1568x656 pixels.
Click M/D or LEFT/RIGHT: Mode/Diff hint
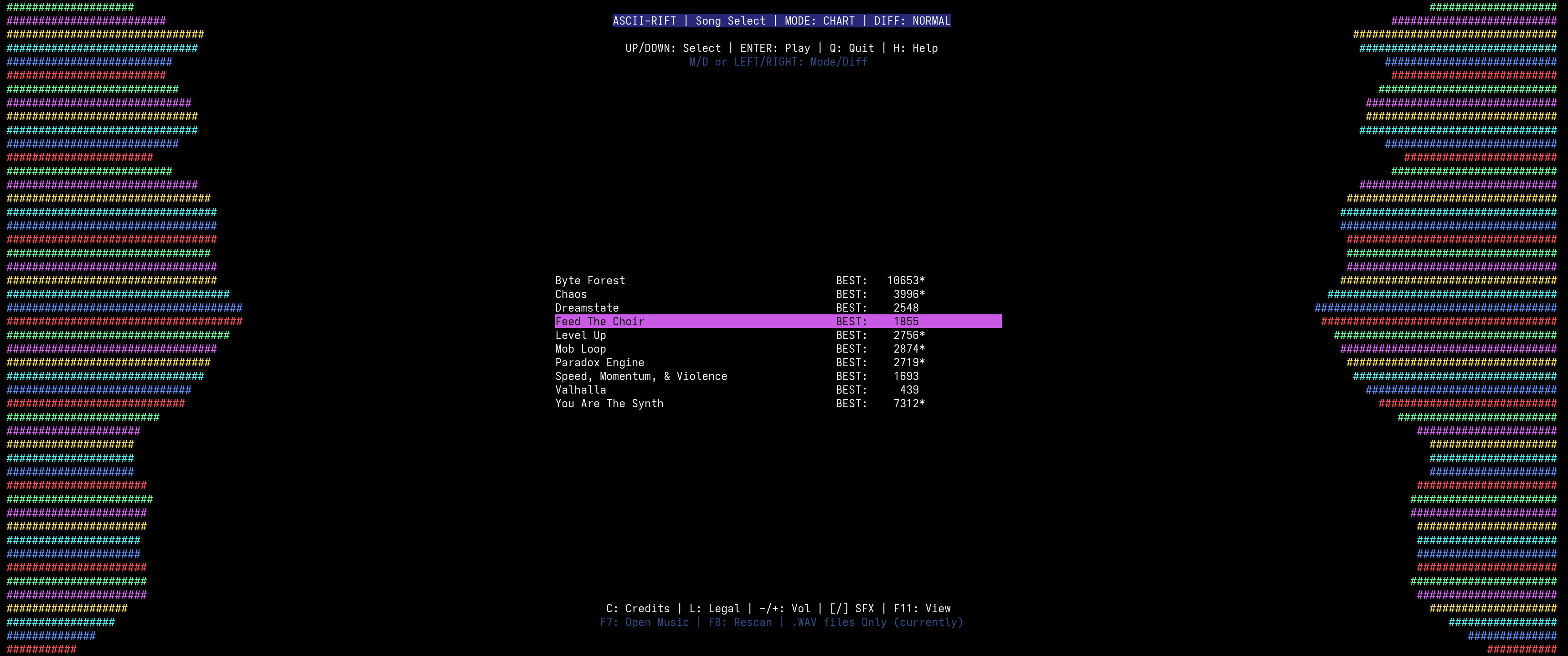(778, 62)
